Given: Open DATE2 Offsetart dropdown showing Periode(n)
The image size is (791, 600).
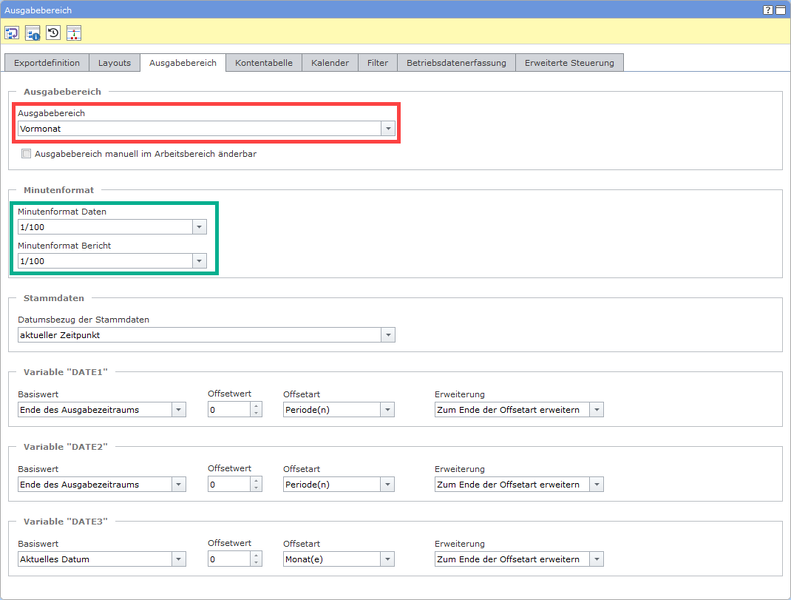Looking at the screenshot, I should point(387,484).
